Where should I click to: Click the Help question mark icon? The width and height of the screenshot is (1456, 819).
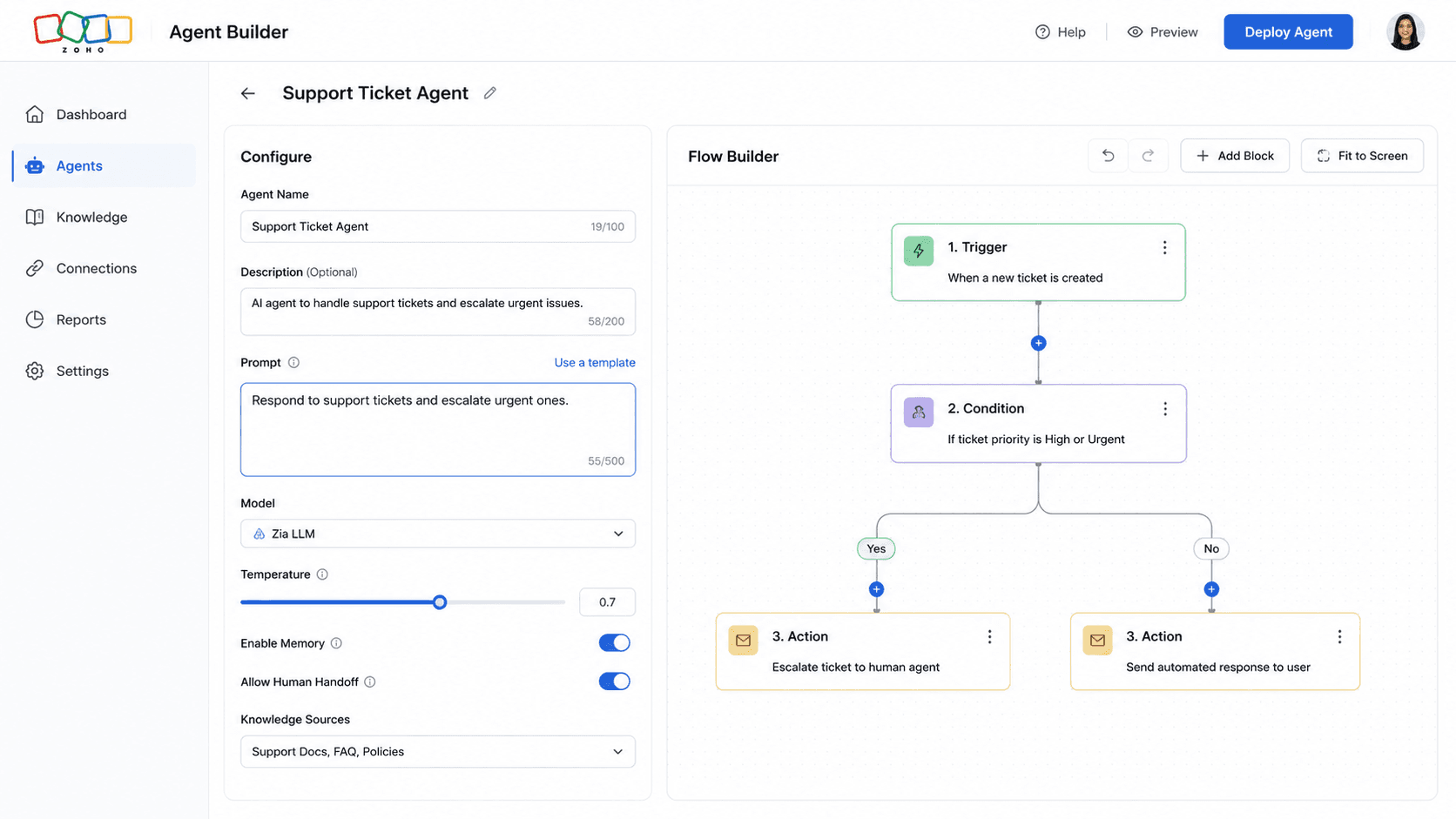[x=1042, y=32]
